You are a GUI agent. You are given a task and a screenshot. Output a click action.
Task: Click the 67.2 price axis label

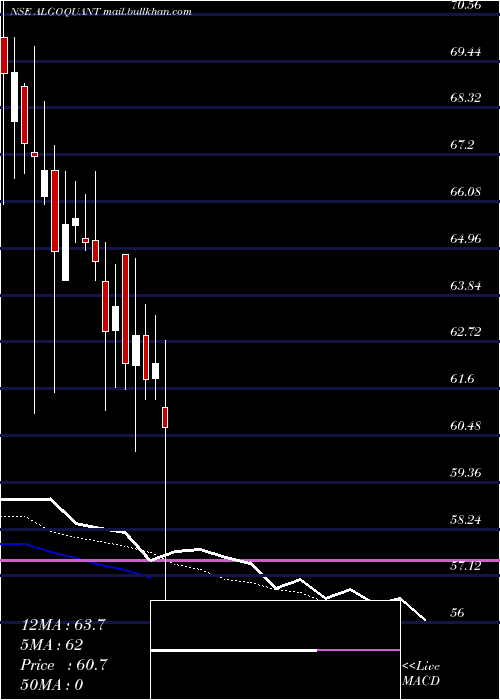click(462, 145)
